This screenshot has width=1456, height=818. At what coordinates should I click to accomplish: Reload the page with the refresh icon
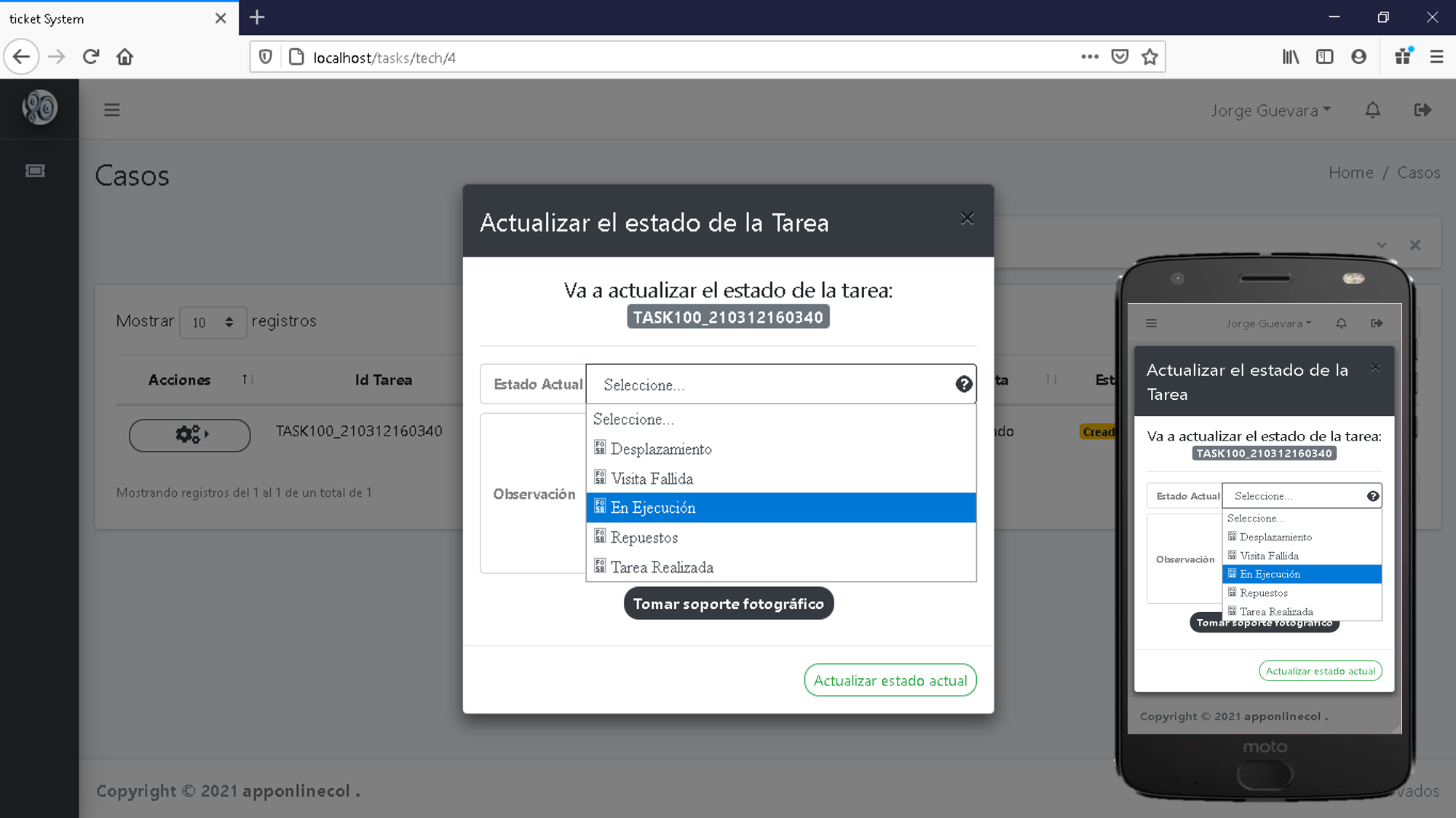tap(91, 57)
